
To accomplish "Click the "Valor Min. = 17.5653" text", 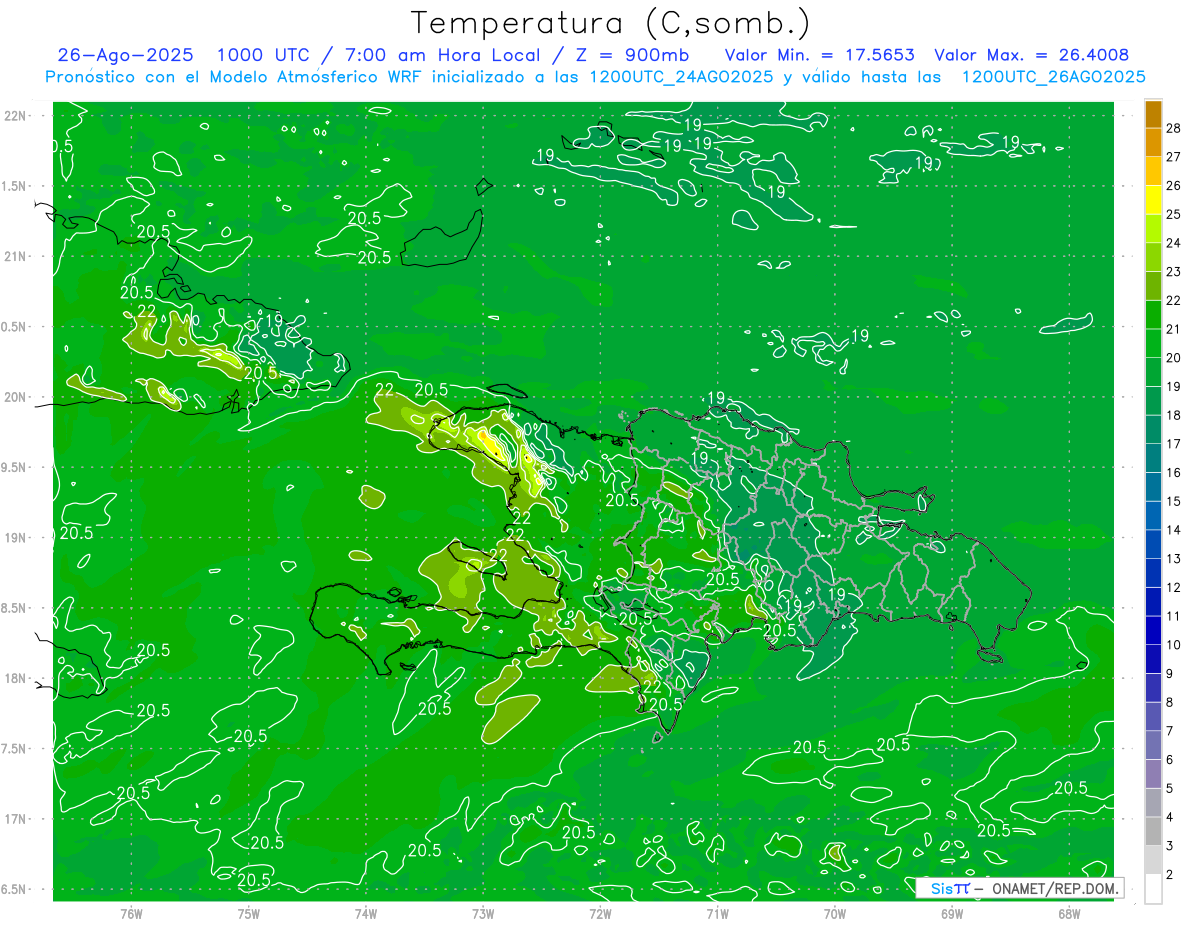I will pyautogui.click(x=819, y=55).
